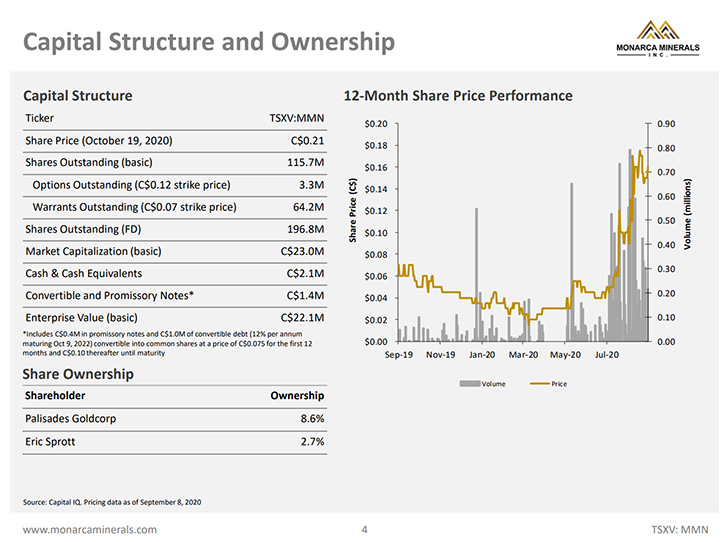Click the '3.3M' options value

tap(312, 185)
